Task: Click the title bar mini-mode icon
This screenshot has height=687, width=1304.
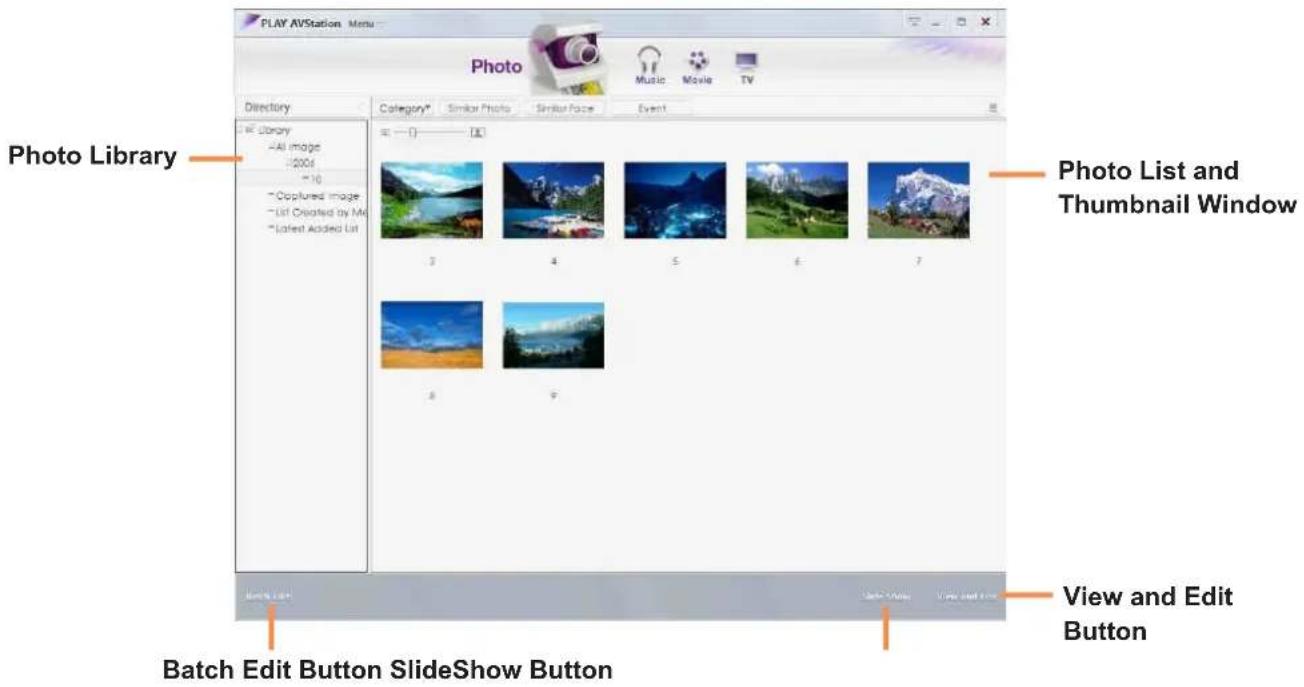Action: coord(913,21)
